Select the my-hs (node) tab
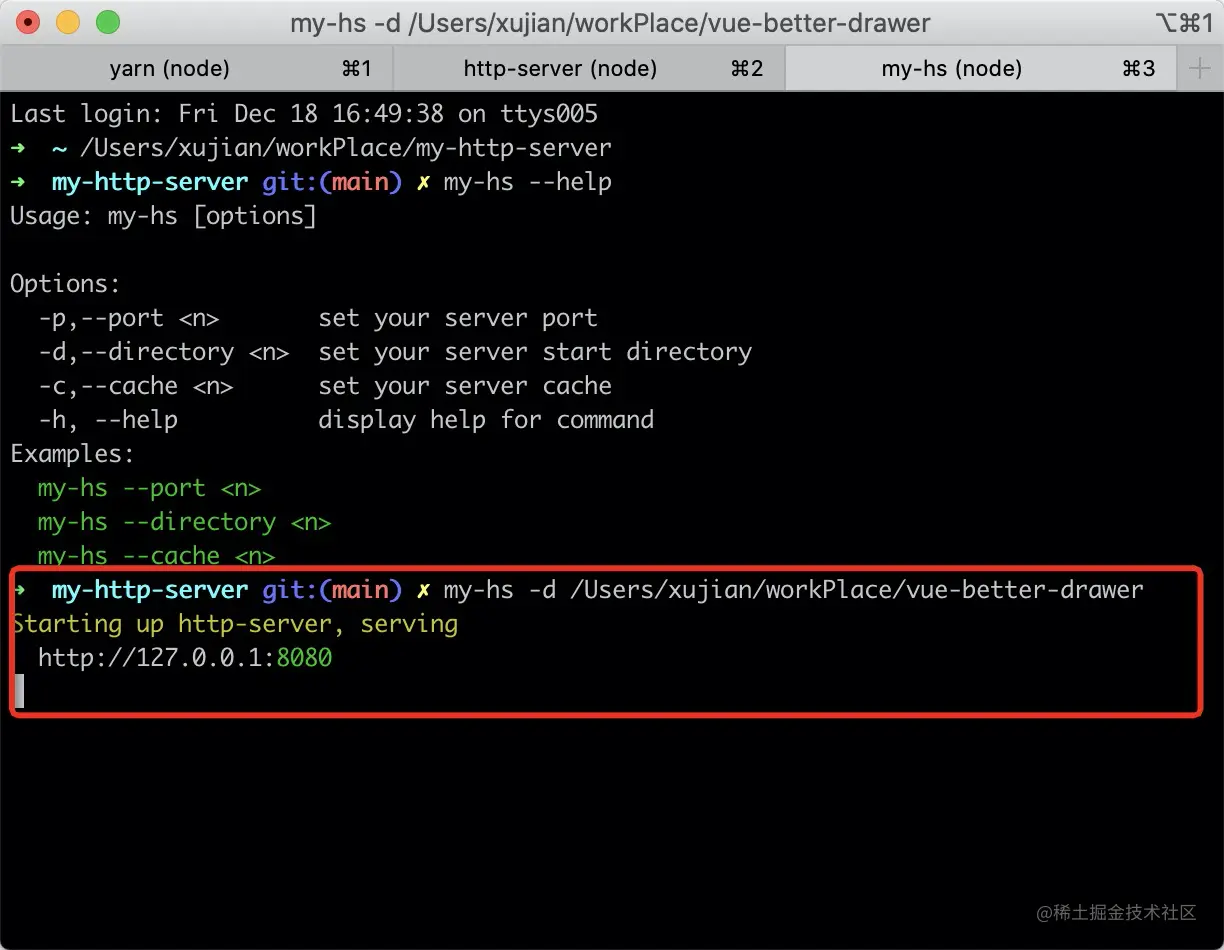Image resolution: width=1224 pixels, height=950 pixels. tap(980, 69)
